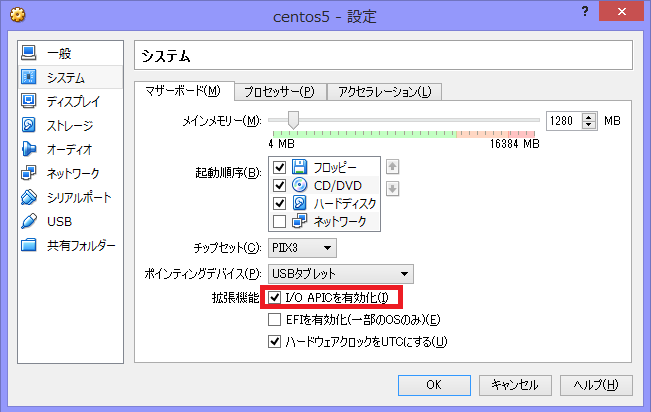Open ポインティングデバイス USBタブレット dropdown
651x412 pixels.
(341, 274)
